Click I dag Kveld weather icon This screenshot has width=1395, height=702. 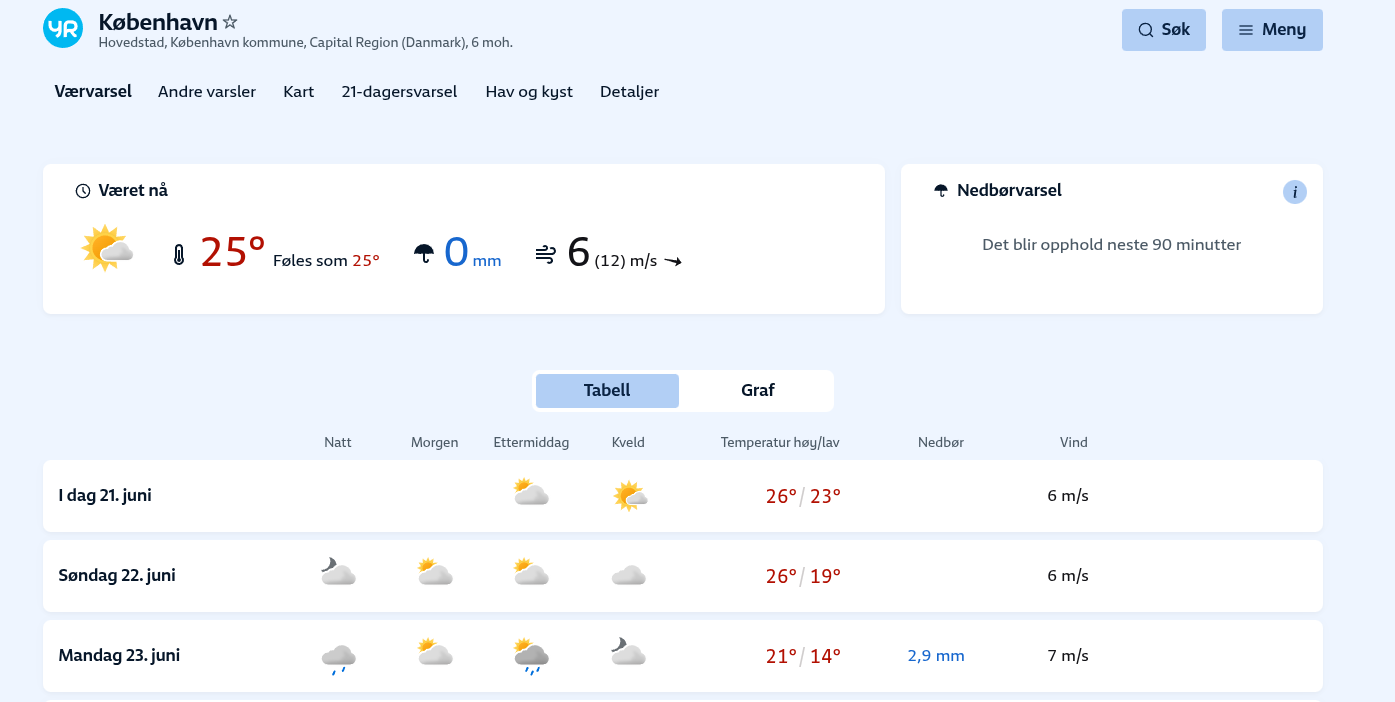[x=630, y=495]
